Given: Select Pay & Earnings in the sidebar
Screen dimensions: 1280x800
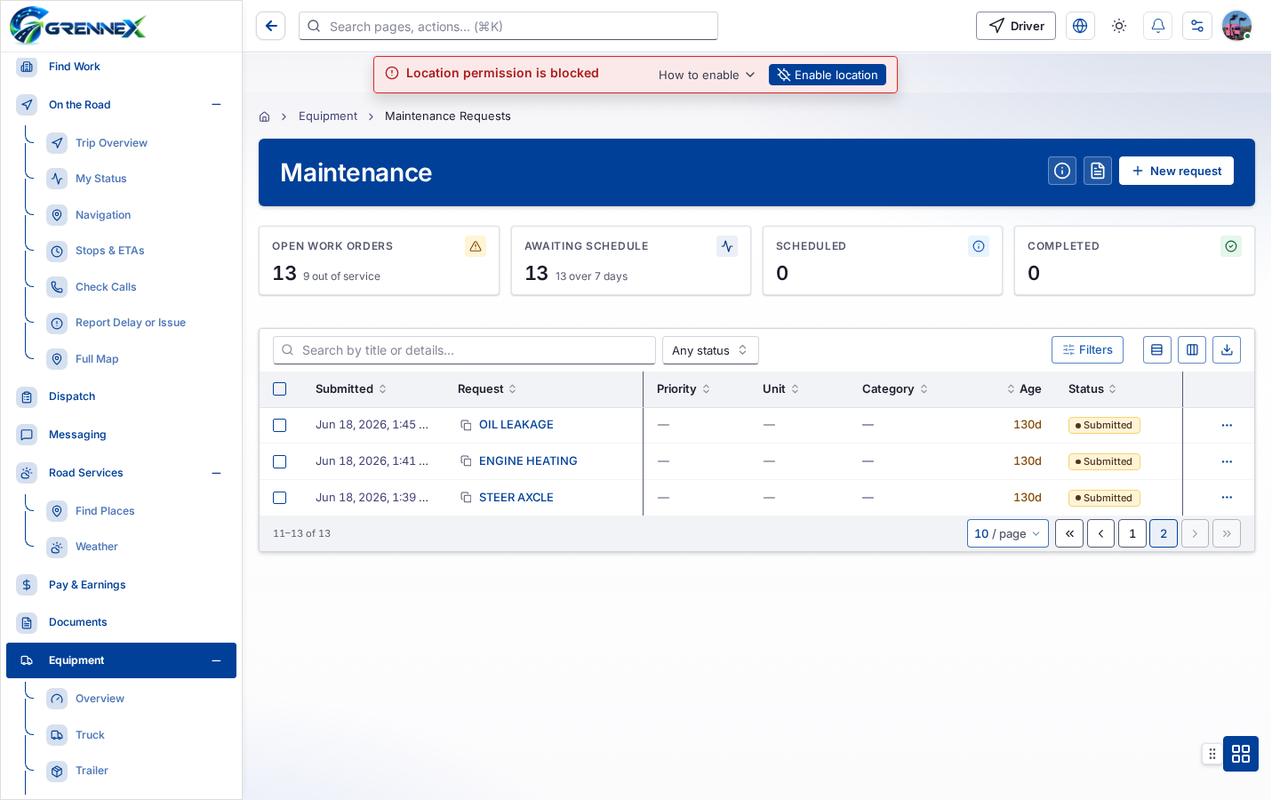Looking at the screenshot, I should (x=87, y=585).
